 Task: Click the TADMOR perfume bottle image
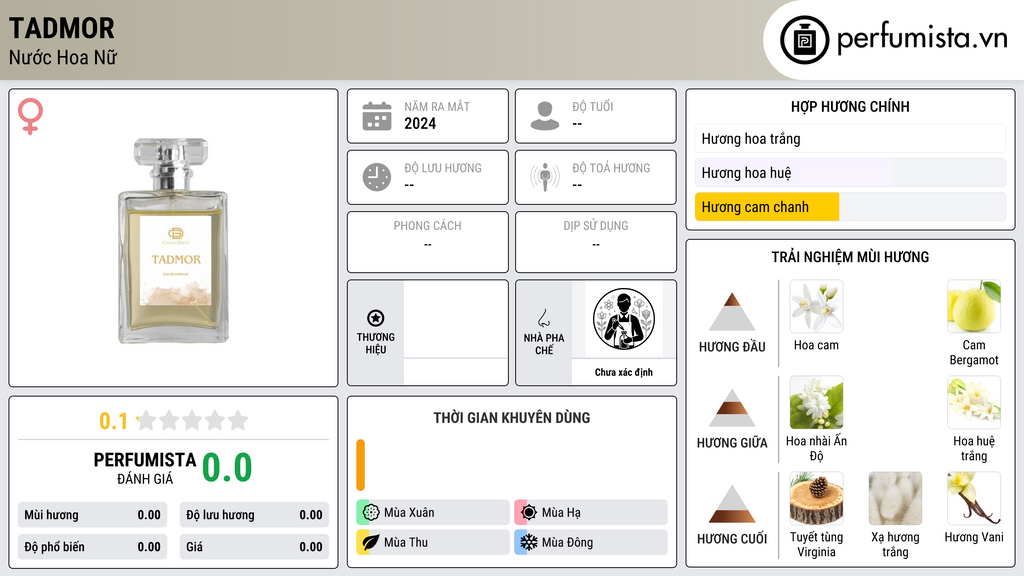tap(173, 240)
